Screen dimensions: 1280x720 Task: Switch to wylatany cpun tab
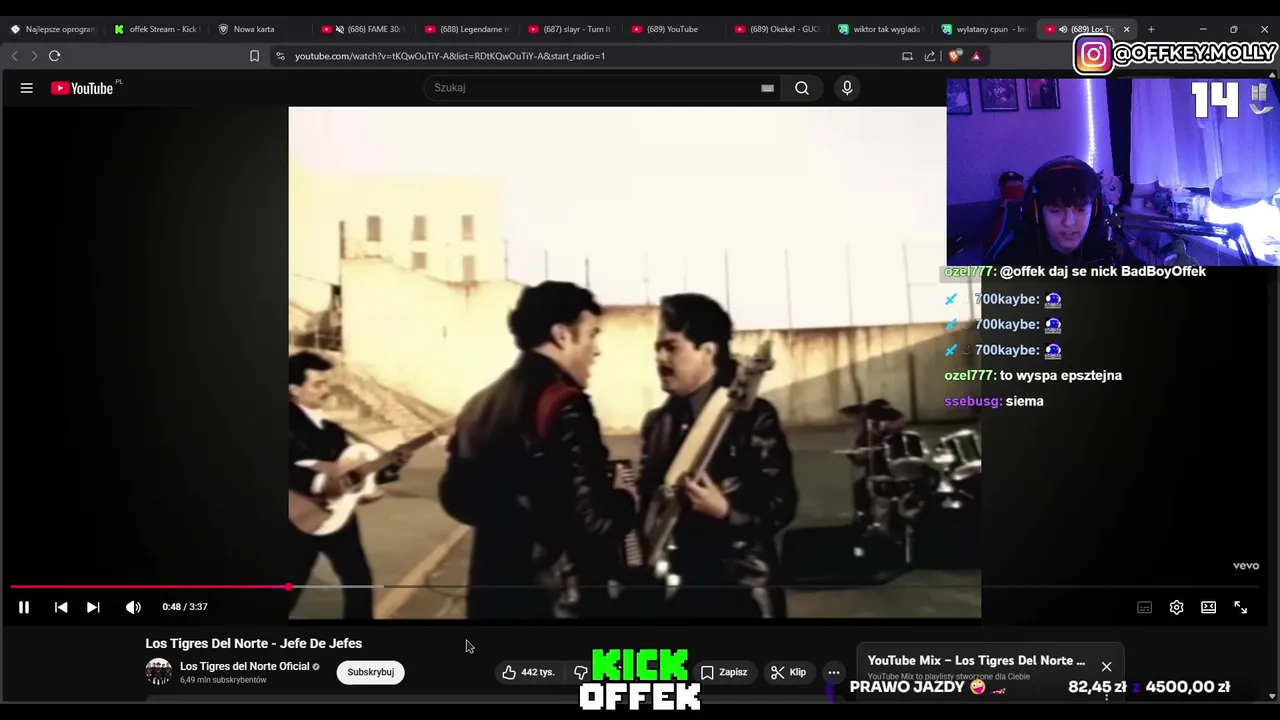pos(984,29)
